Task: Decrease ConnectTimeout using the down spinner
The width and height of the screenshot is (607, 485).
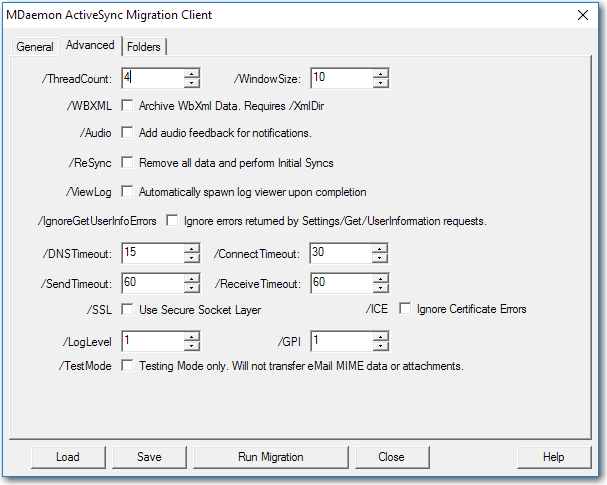Action: pyautogui.click(x=380, y=259)
